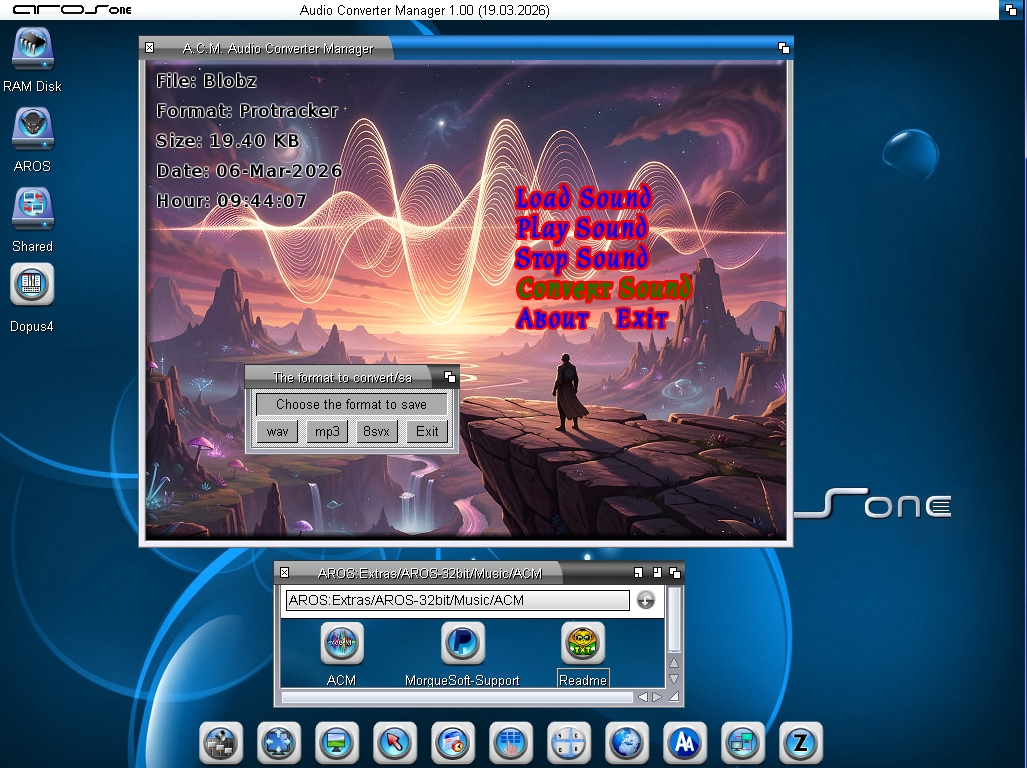Click the Z icon in the dock
Screen dimensions: 1027x768
point(800,743)
